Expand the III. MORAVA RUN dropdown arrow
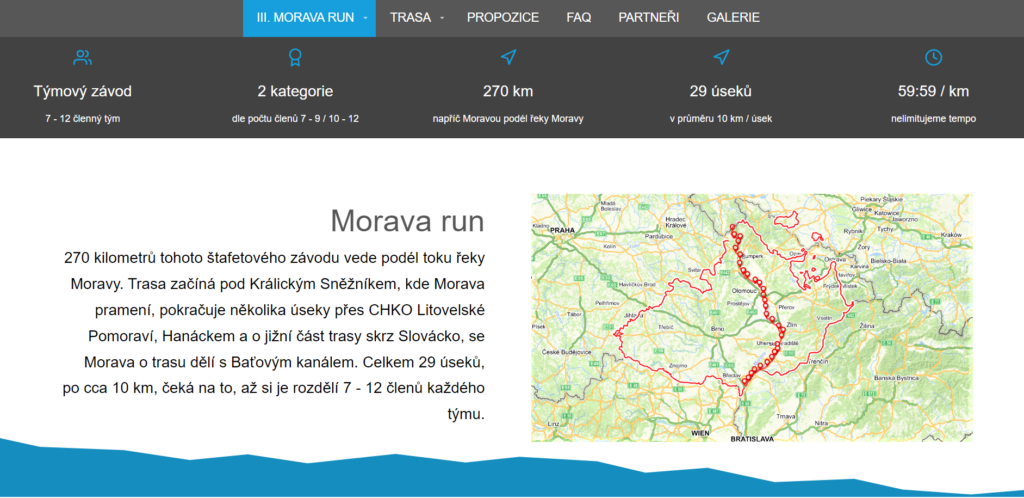 click(365, 18)
